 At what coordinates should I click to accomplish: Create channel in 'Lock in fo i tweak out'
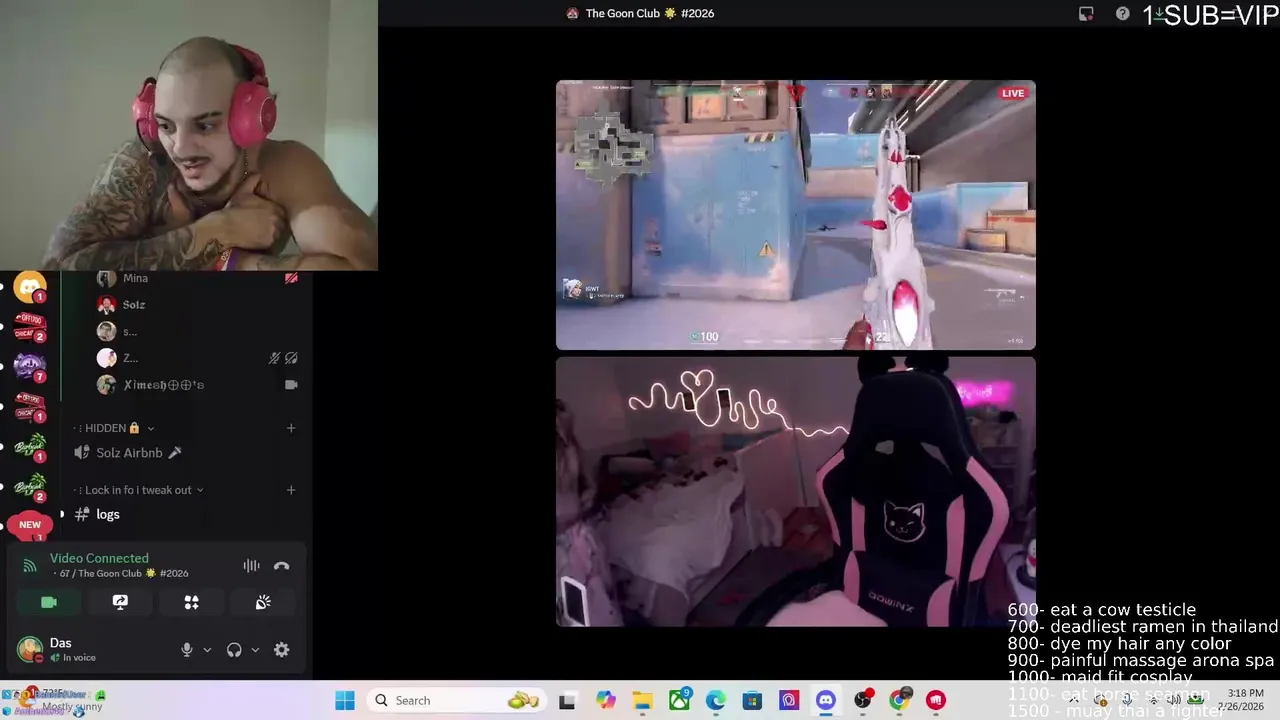click(x=291, y=490)
